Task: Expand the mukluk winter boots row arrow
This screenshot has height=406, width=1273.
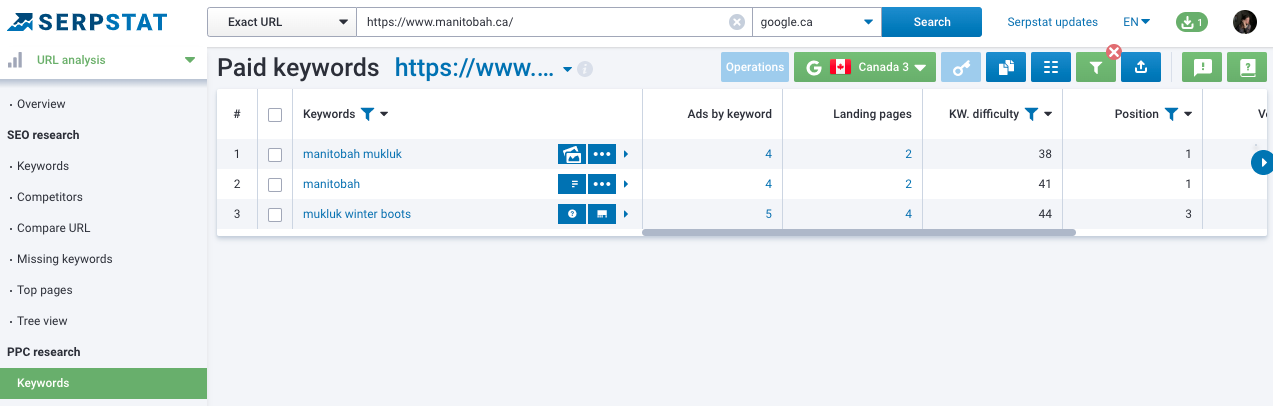Action: click(x=626, y=215)
